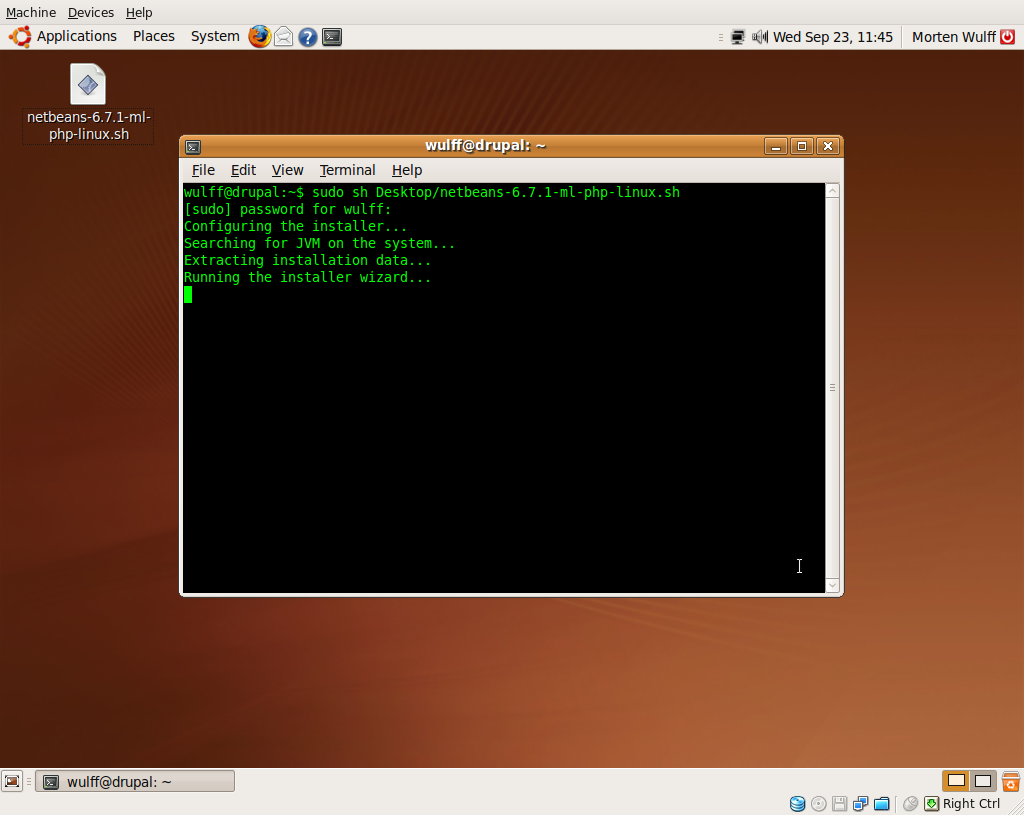Screen dimensions: 1024x815
Task: Select the netbeans-6.7.1-ml-php-linux.sh desktop file
Action: point(88,103)
